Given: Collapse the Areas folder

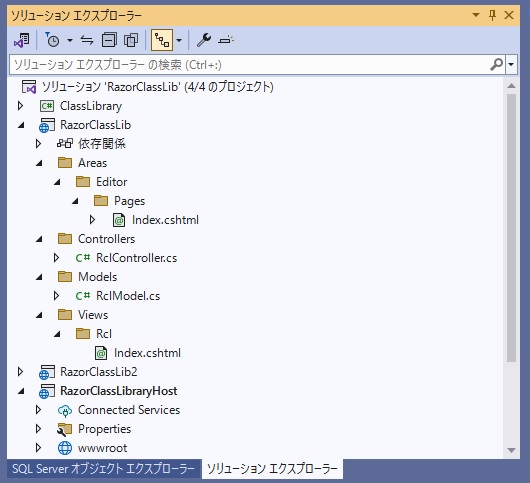Looking at the screenshot, I should click(x=39, y=163).
